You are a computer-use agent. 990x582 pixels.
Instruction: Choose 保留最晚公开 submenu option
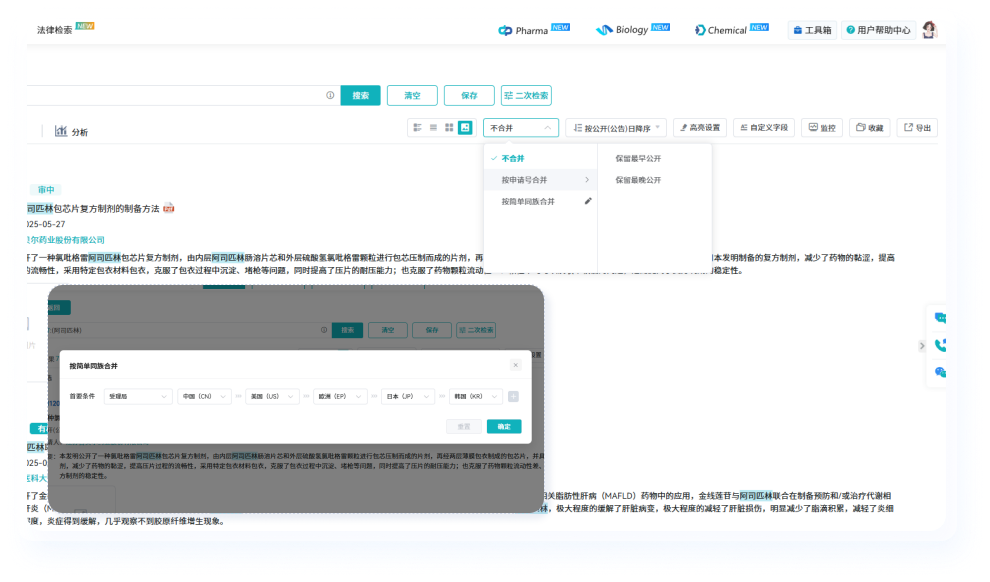[x=638, y=180]
